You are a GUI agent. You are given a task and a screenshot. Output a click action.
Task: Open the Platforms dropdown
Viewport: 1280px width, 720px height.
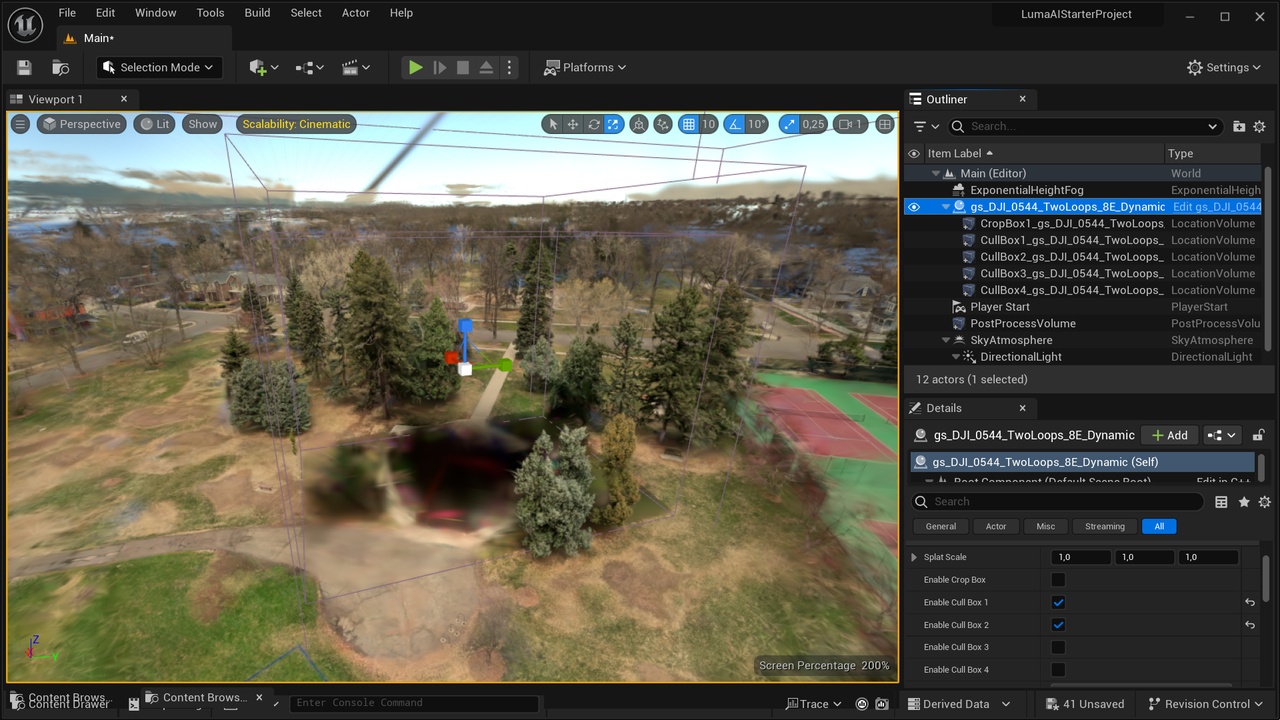[585, 67]
